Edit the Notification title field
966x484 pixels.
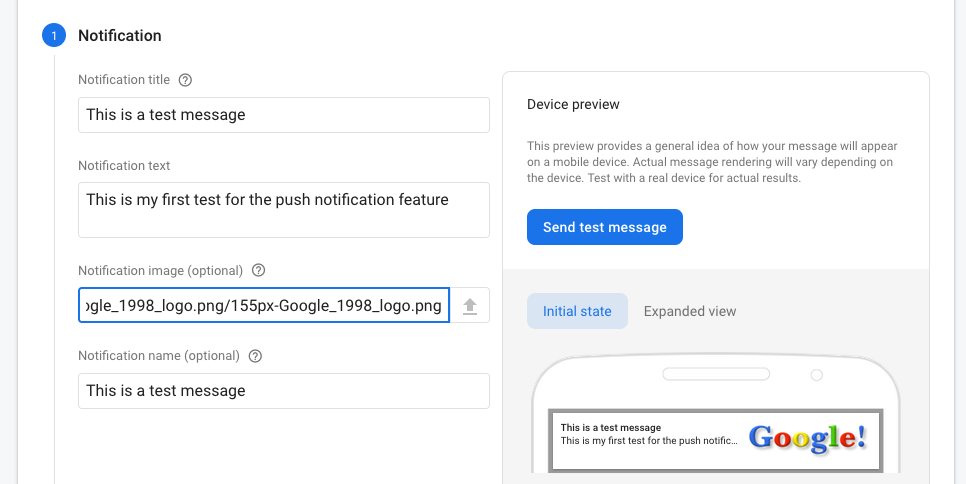pos(284,115)
